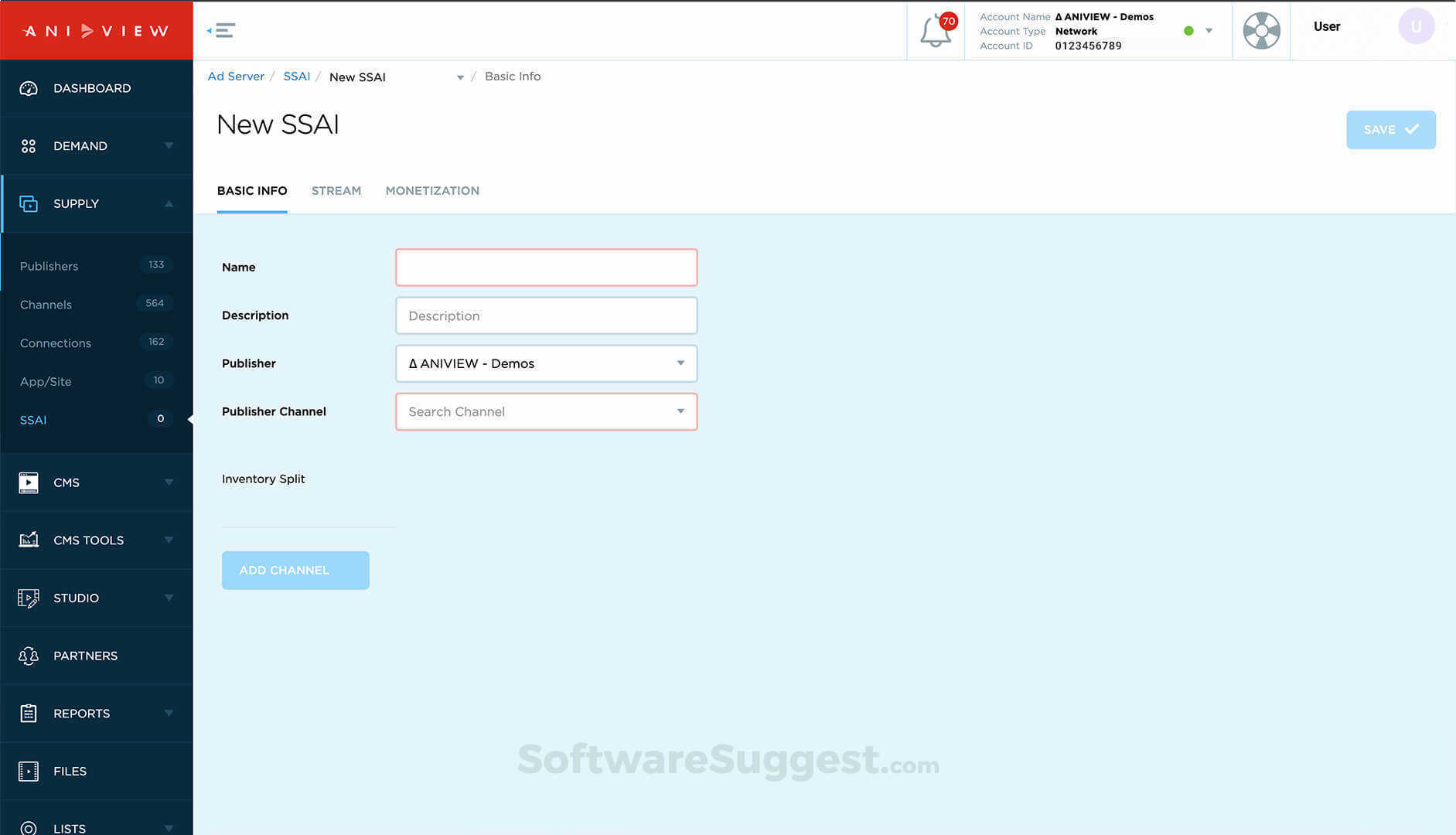The width and height of the screenshot is (1456, 835).
Task: Open notifications via the bell icon
Action: (x=935, y=31)
